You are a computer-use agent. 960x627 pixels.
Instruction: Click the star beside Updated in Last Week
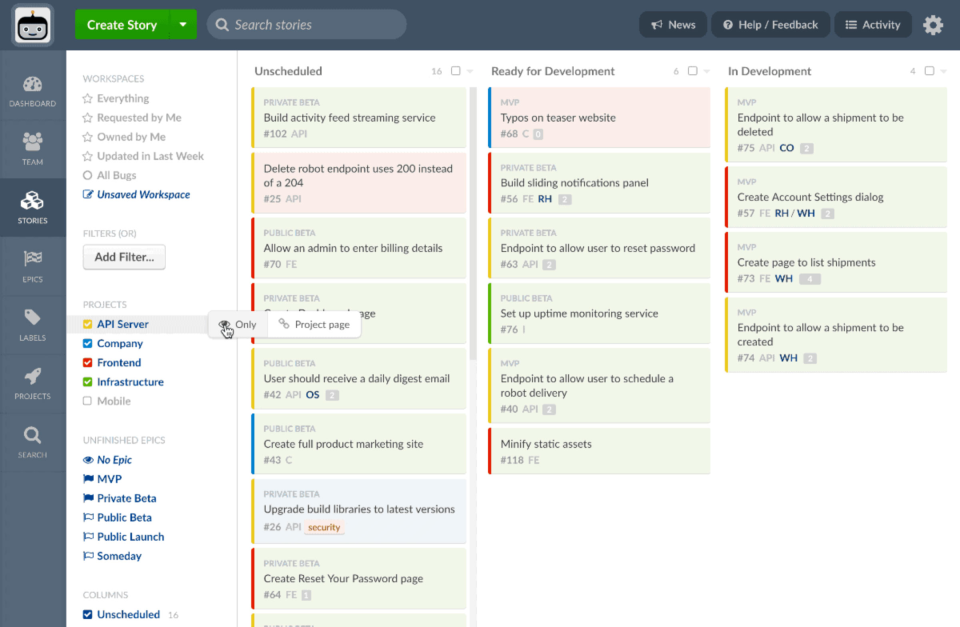[x=88, y=156]
